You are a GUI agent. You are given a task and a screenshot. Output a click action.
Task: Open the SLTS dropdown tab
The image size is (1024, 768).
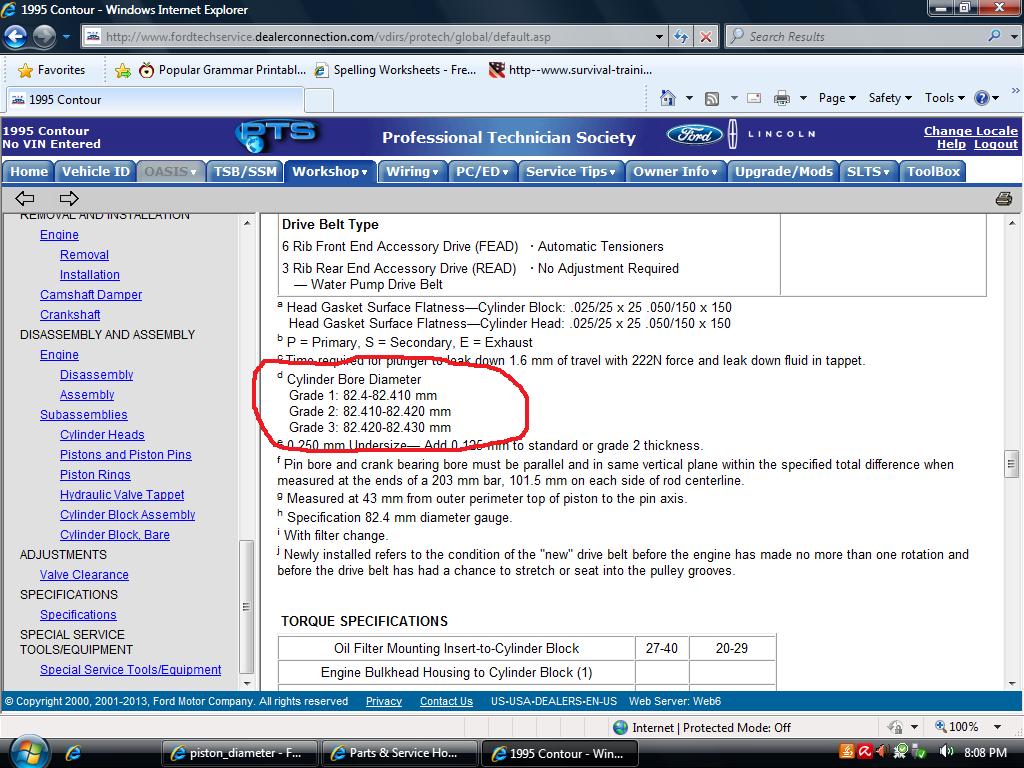868,171
